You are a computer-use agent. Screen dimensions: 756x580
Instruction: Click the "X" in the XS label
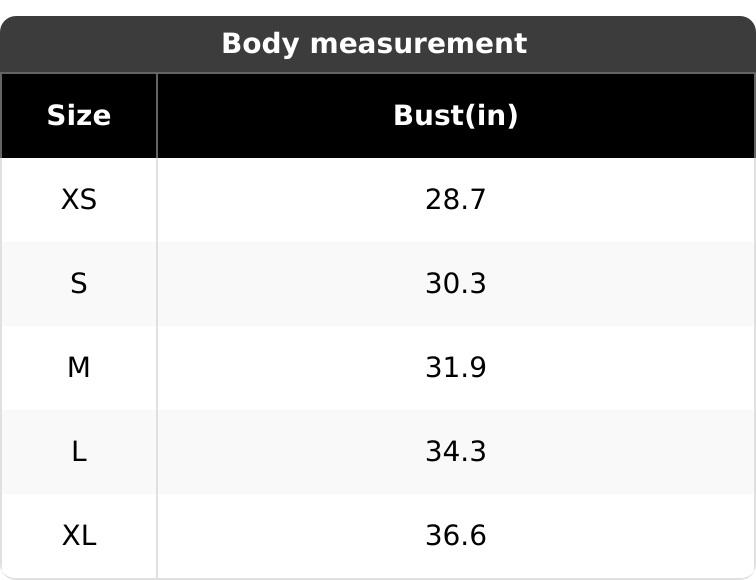(71, 200)
